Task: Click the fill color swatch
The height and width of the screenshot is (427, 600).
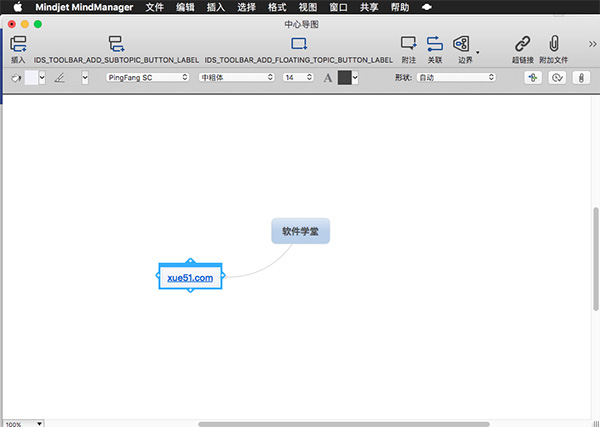Action: (x=31, y=78)
